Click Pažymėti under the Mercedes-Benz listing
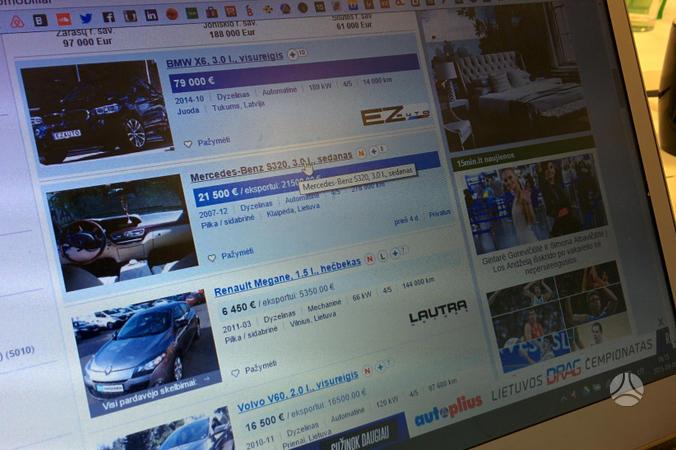 [x=238, y=254]
